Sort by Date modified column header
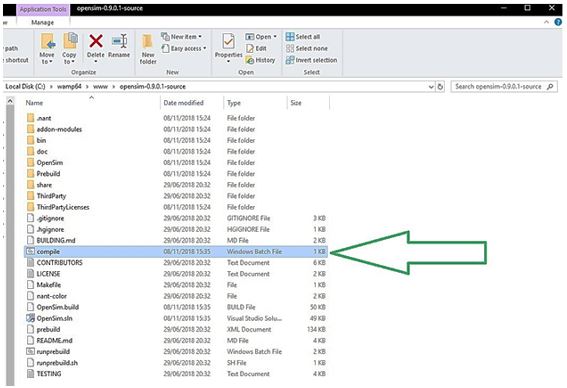The image size is (567, 388). coord(183,103)
